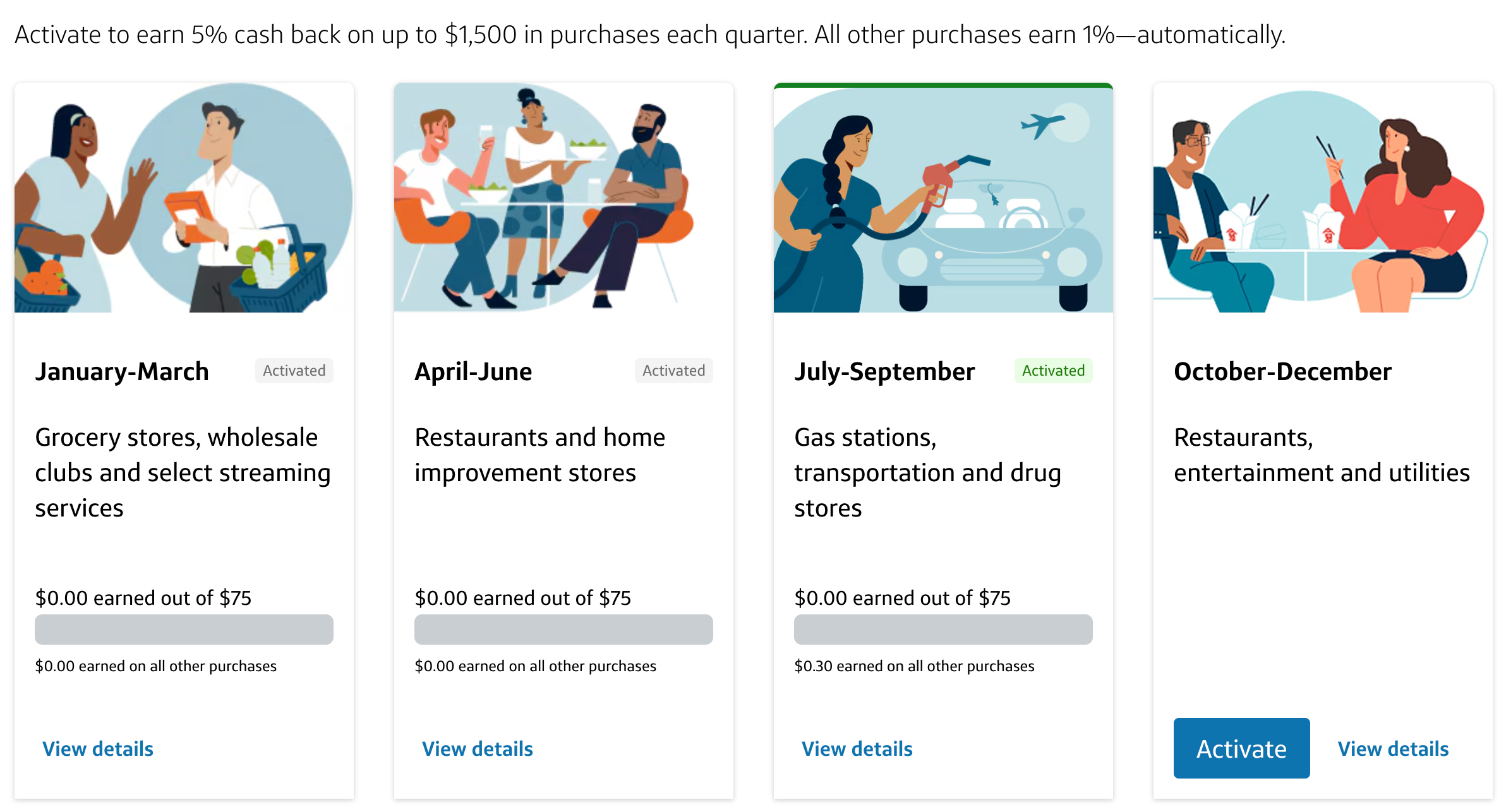
Task: Open View details for July-September
Action: pos(857,749)
